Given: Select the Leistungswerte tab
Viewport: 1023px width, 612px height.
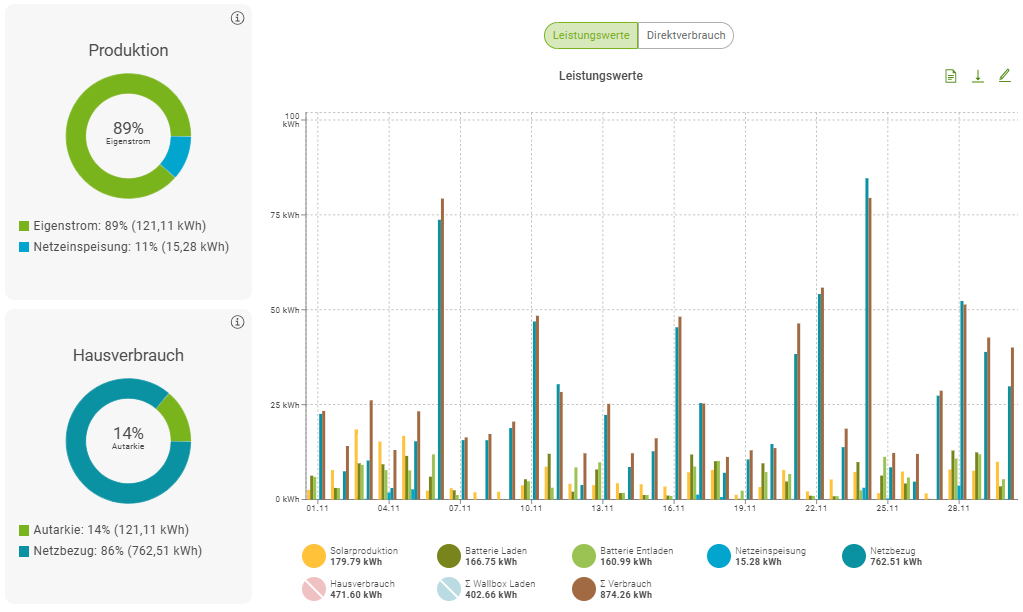Looking at the screenshot, I should (x=590, y=35).
